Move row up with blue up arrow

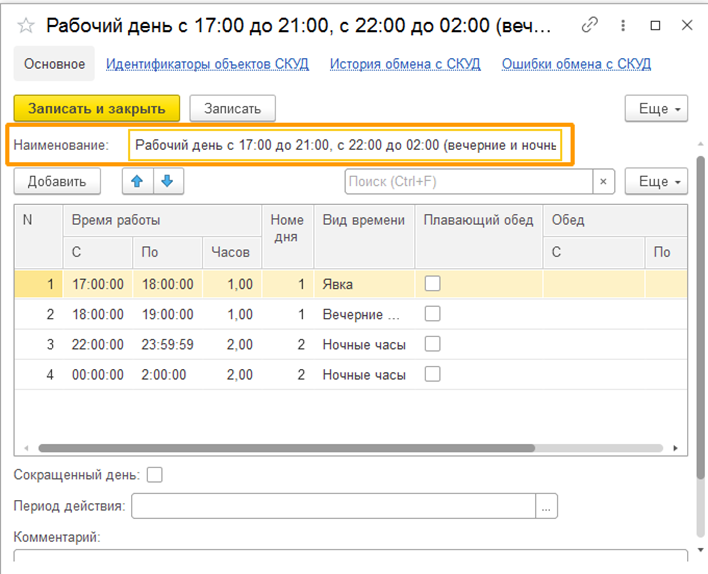click(137, 181)
